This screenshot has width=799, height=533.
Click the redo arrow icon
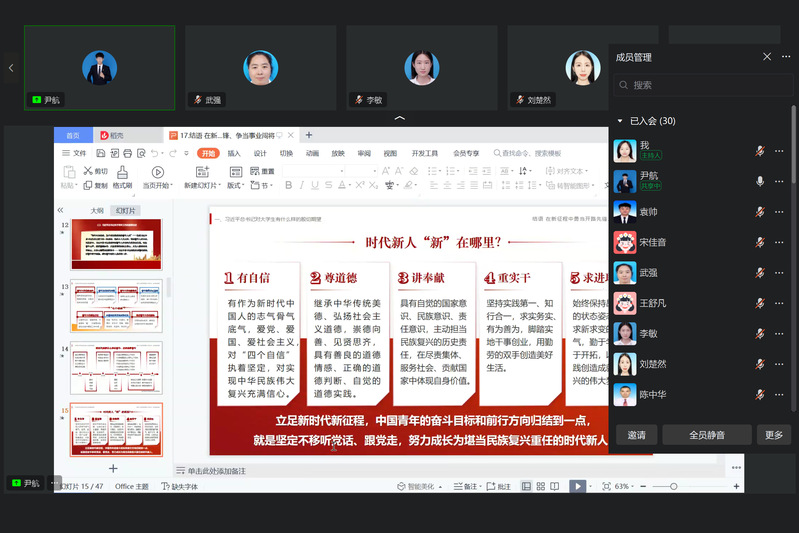tap(173, 153)
